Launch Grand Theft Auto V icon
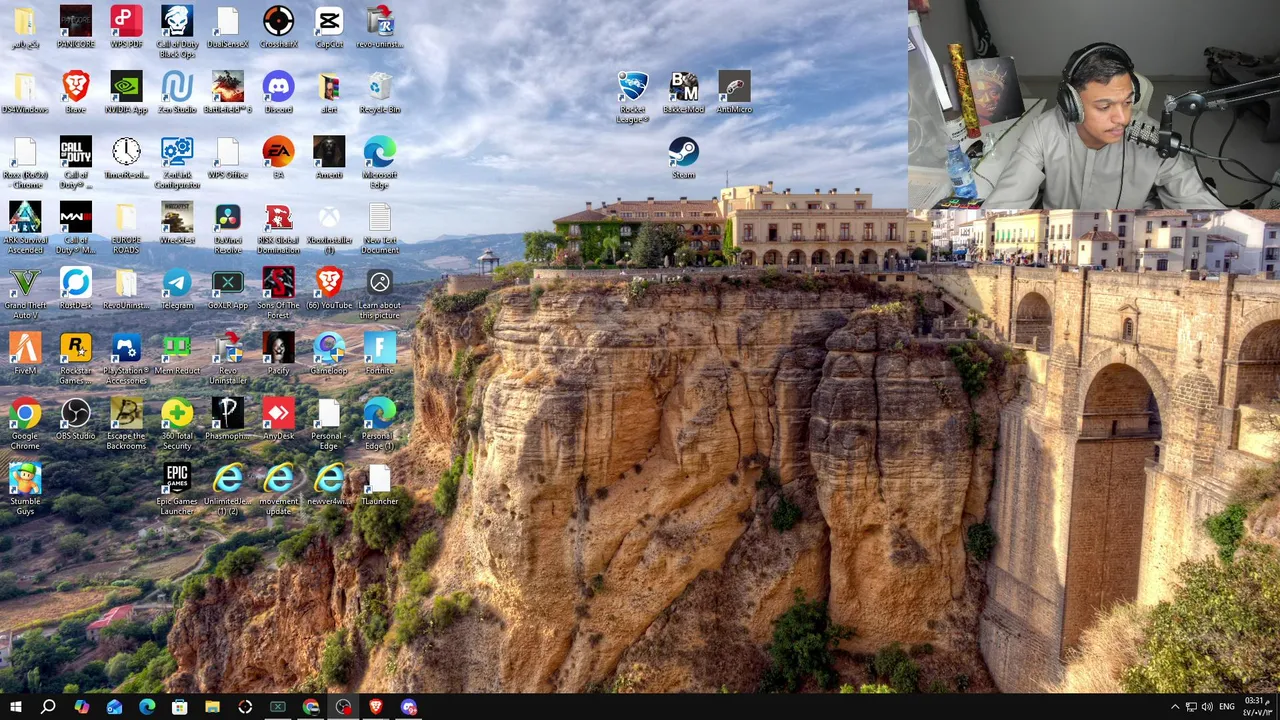This screenshot has width=1280, height=720. (x=25, y=292)
